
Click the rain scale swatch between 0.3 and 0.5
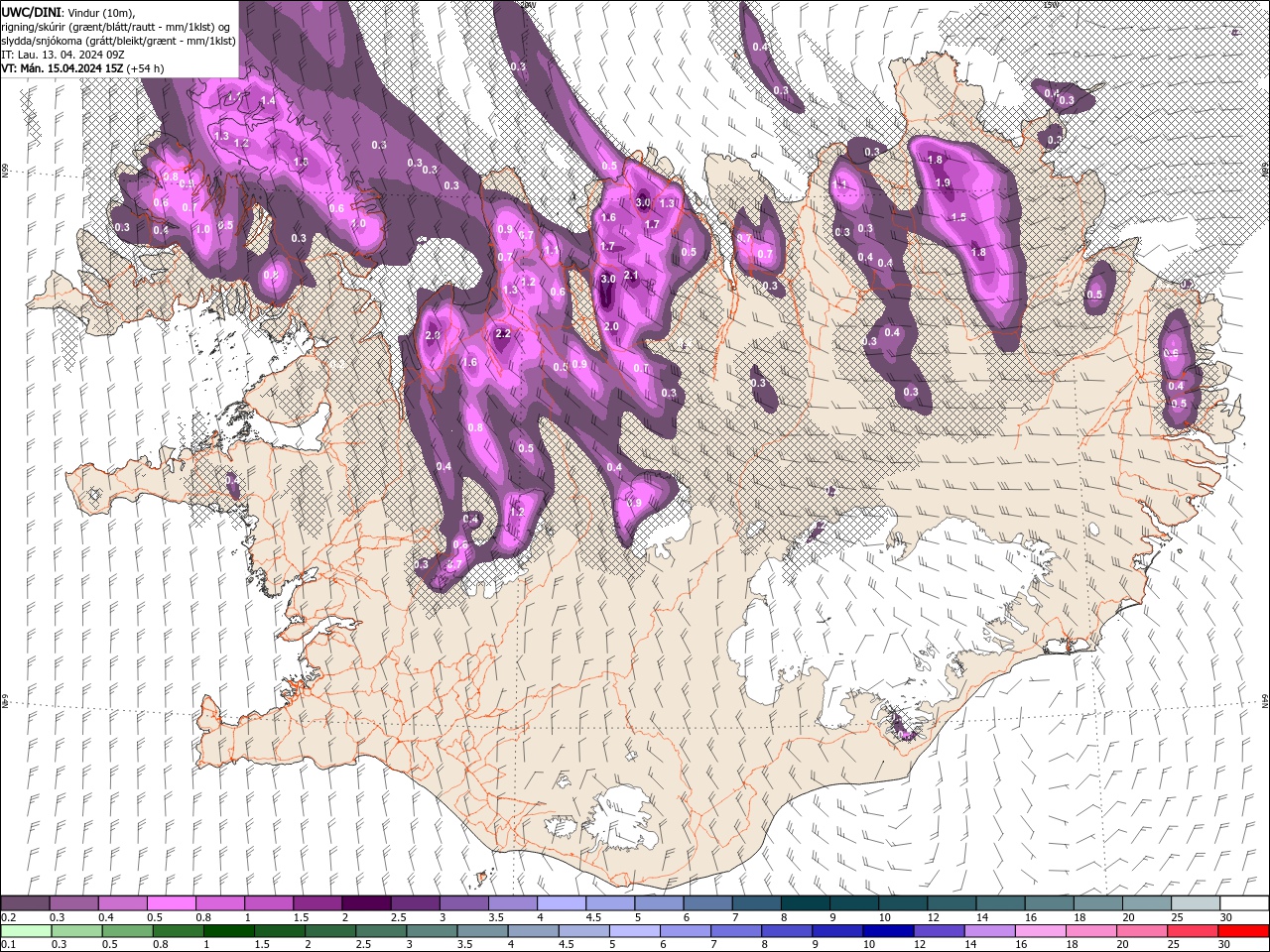coord(76,931)
